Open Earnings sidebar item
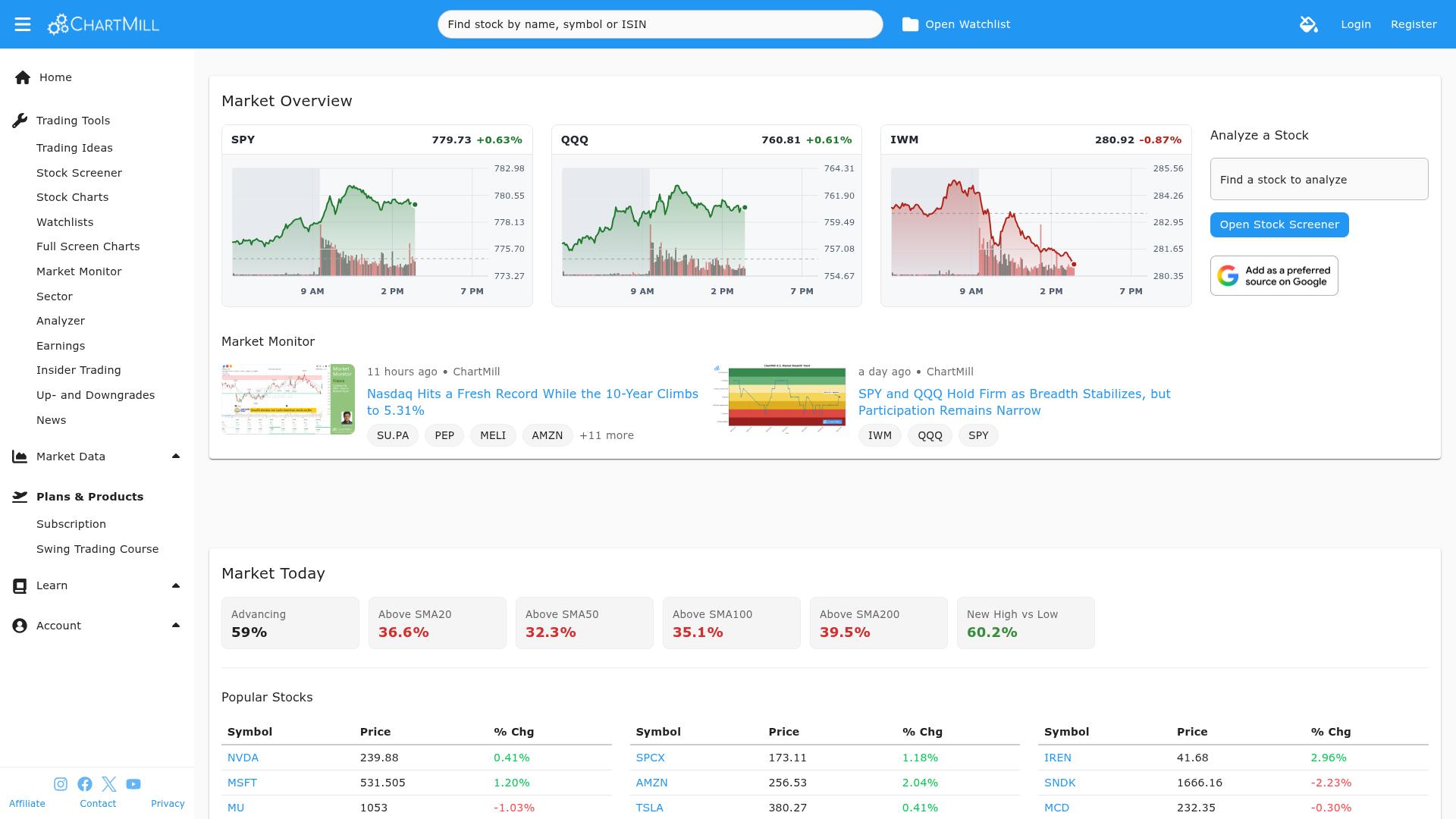 (61, 346)
